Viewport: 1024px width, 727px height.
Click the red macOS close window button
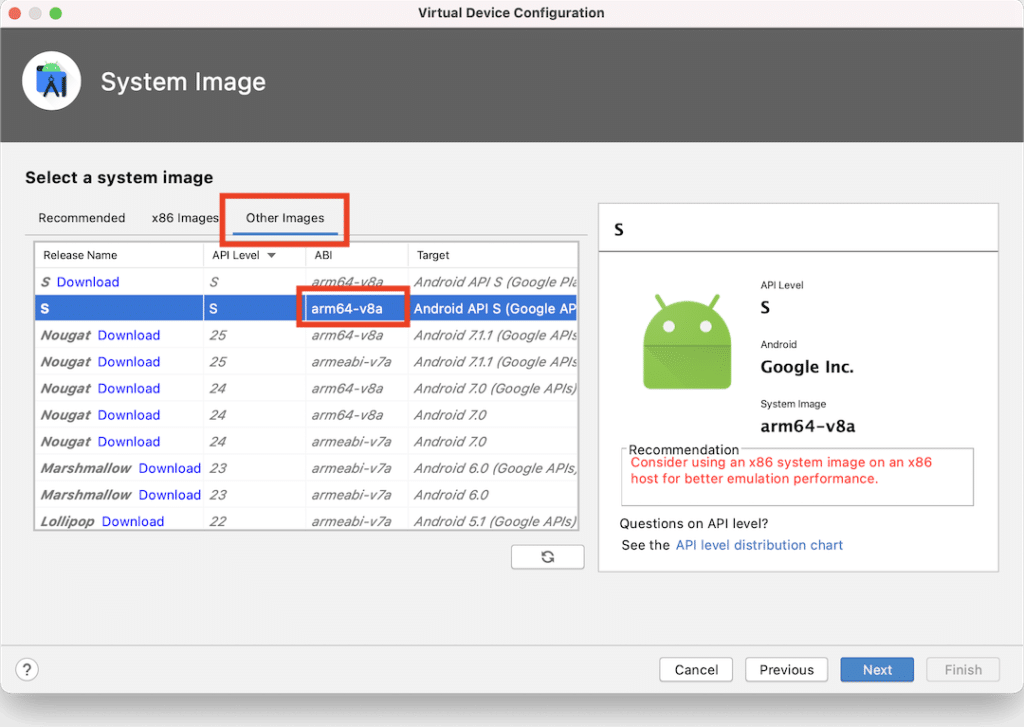(x=14, y=13)
